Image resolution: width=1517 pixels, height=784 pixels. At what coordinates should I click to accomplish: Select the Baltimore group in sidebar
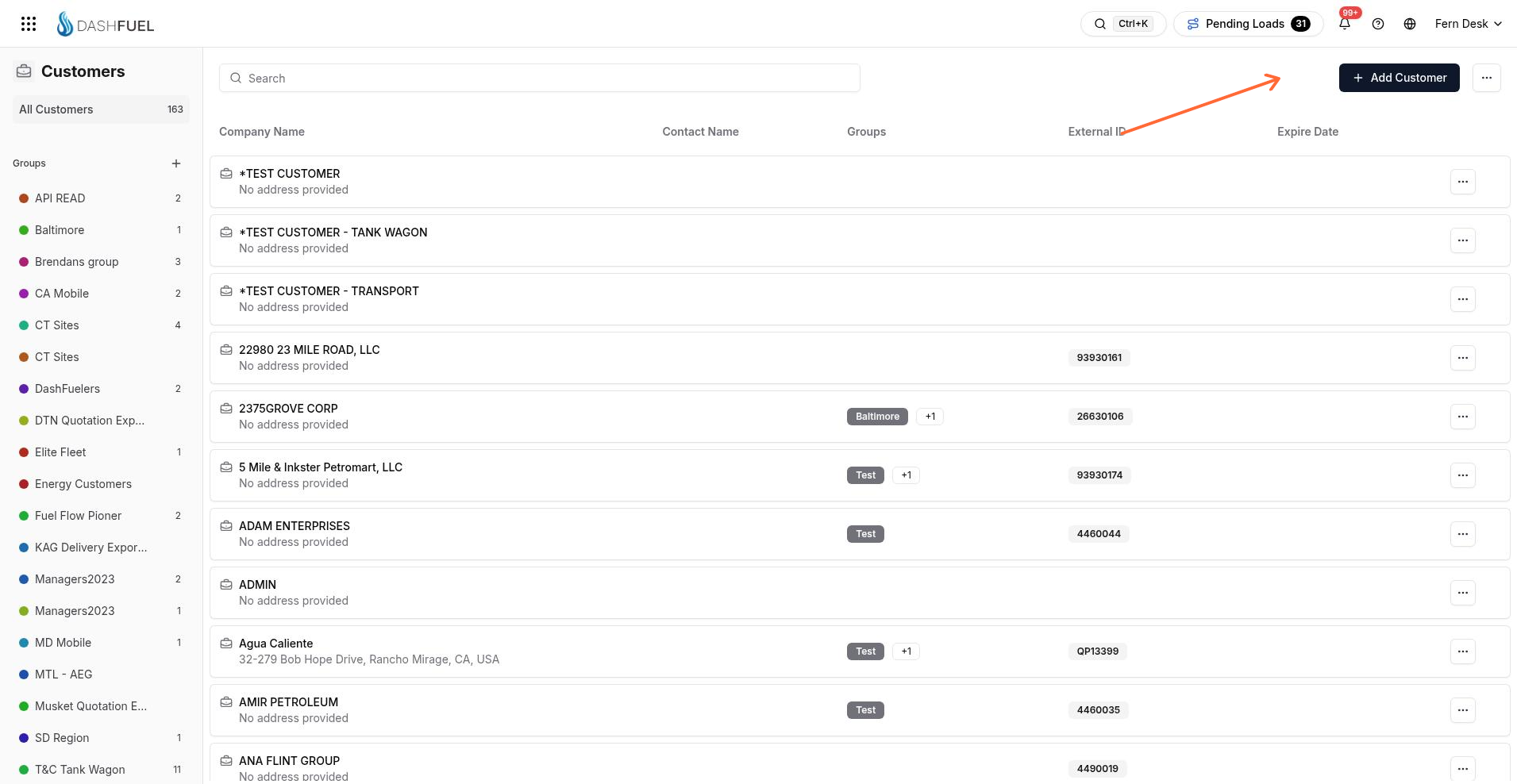(101, 230)
